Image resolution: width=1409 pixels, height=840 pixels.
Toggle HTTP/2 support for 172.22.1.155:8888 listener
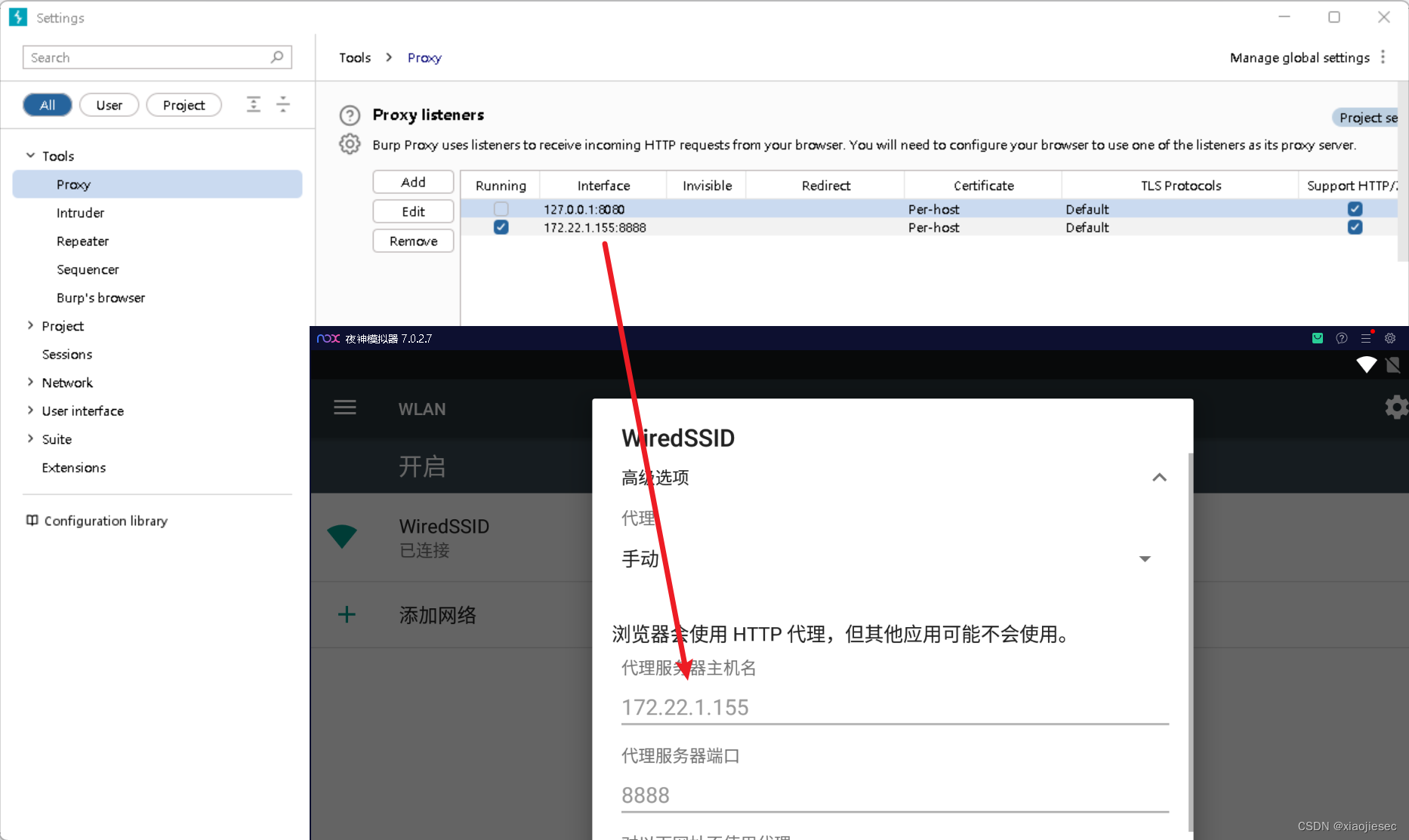click(x=1355, y=227)
